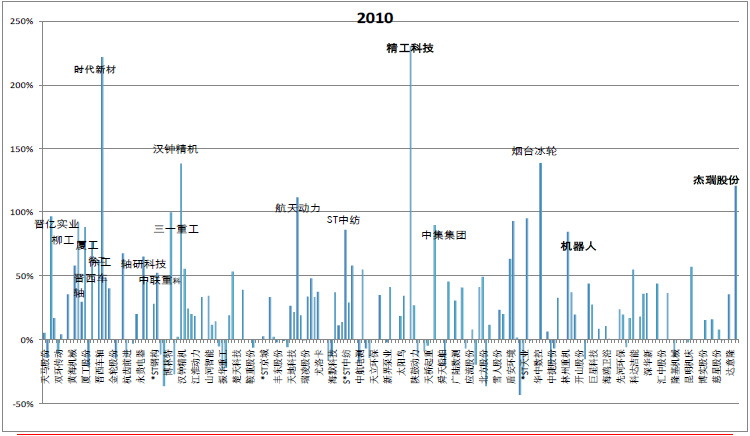Click the 中集集团 data label
The width and height of the screenshot is (750, 436).
pyautogui.click(x=443, y=235)
